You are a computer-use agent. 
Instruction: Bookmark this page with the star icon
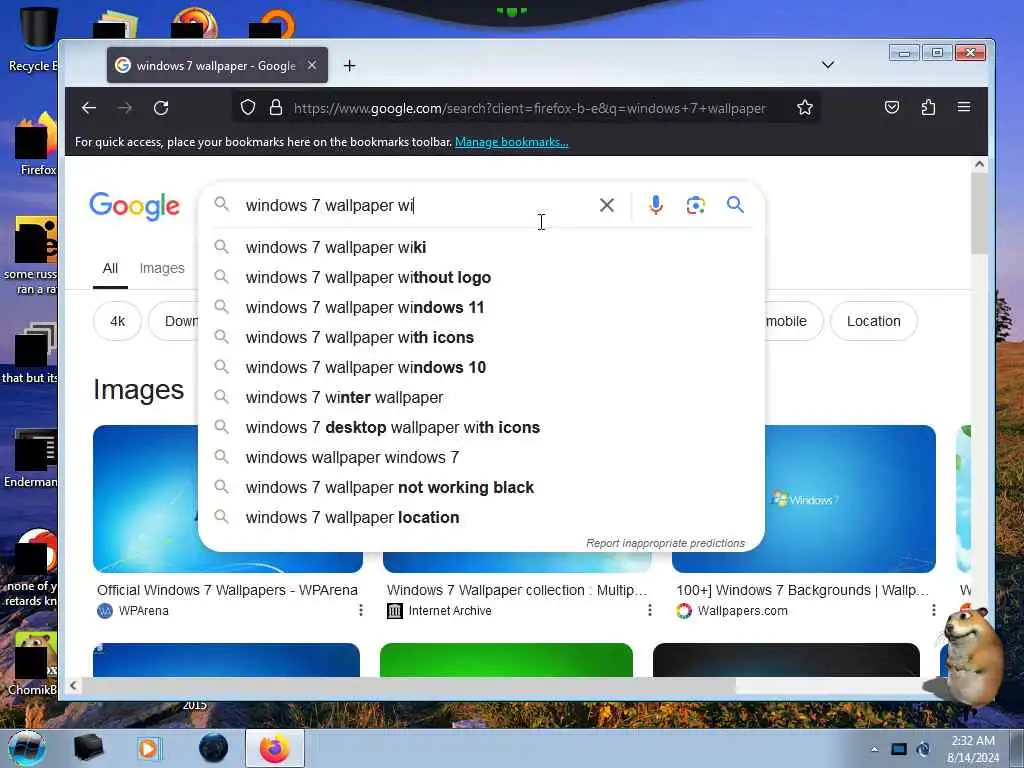coord(805,107)
